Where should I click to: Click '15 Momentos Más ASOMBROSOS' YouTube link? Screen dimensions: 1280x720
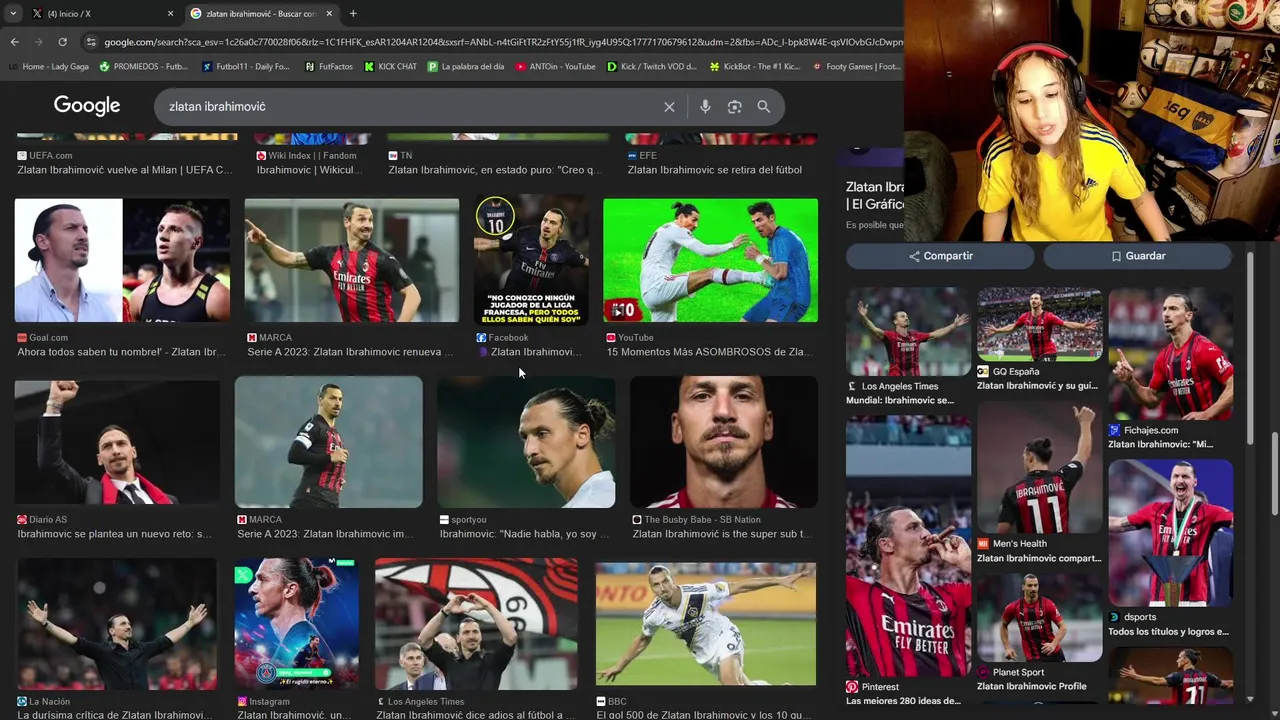(x=709, y=352)
